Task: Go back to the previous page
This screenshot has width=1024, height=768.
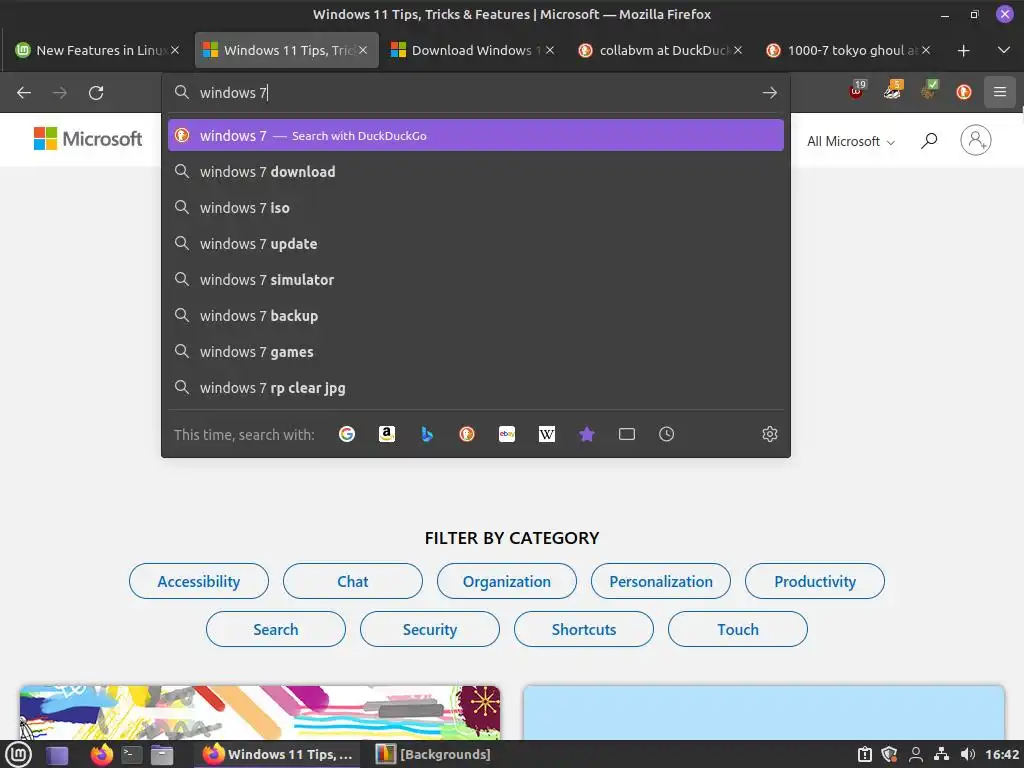Action: (x=24, y=93)
